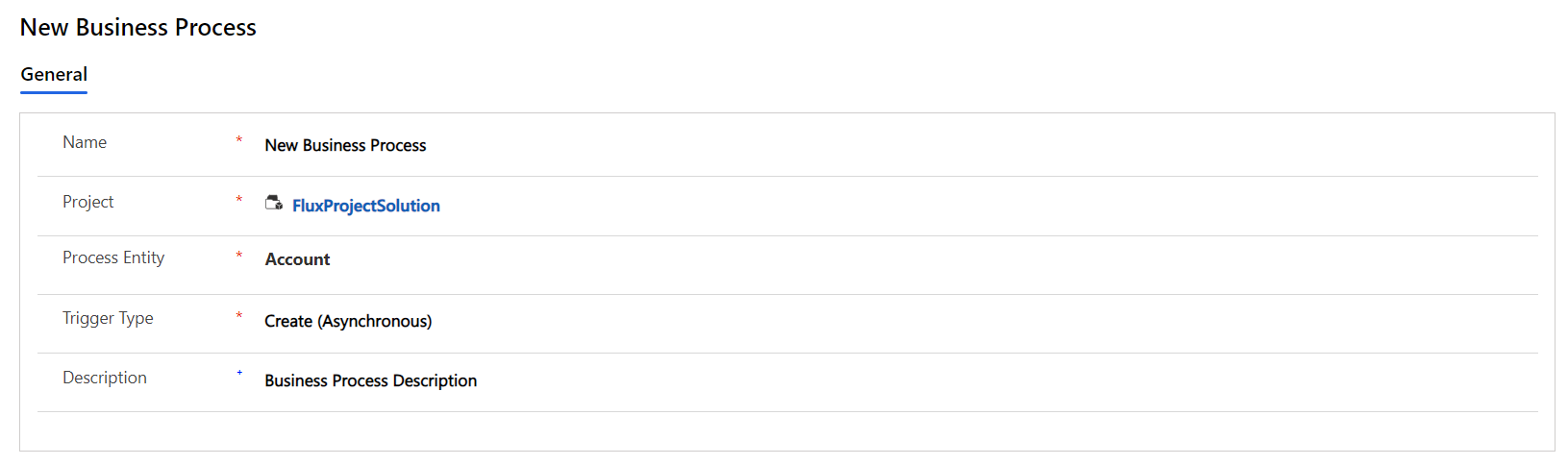
Task: Open the FluxProjectSolution project link
Action: 365,206
